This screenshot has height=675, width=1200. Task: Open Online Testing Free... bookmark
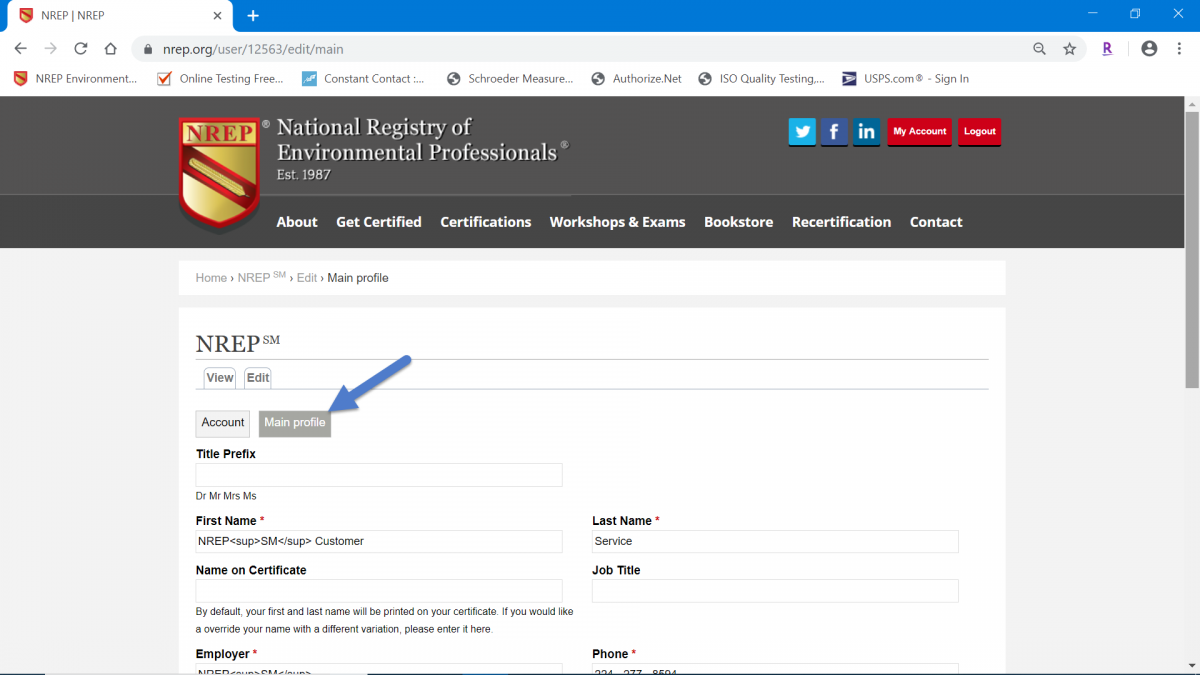(221, 78)
